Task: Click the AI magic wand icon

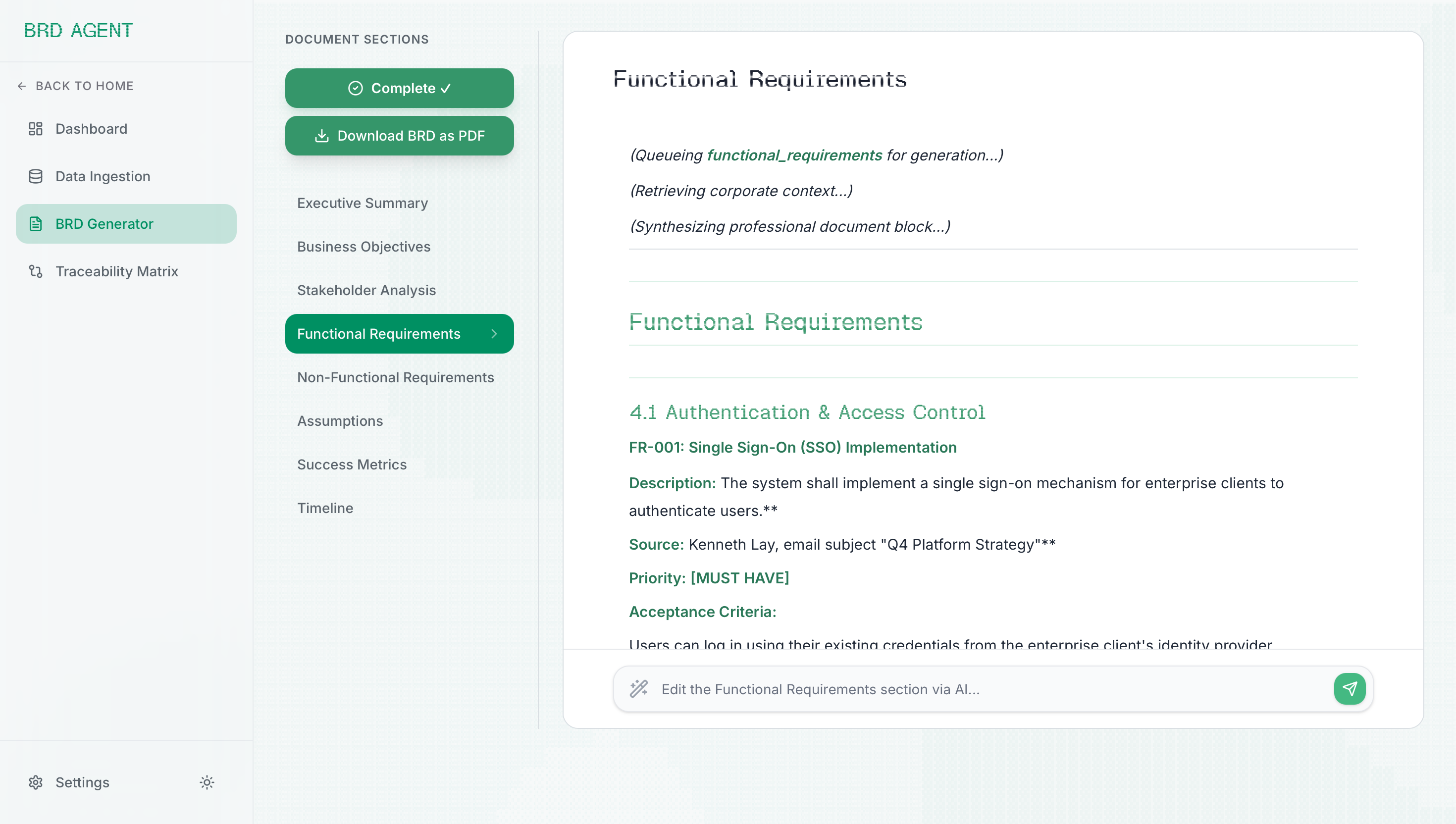Action: coord(639,689)
